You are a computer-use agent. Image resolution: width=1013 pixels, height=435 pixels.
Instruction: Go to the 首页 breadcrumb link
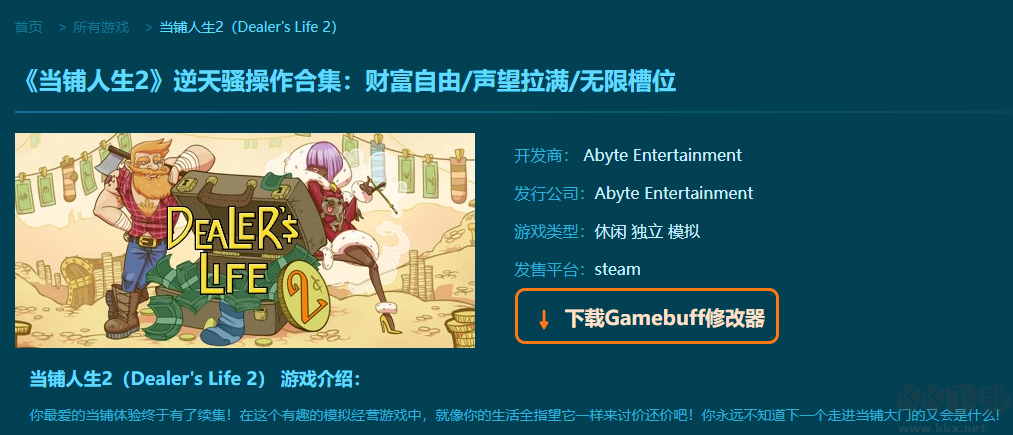(29, 27)
